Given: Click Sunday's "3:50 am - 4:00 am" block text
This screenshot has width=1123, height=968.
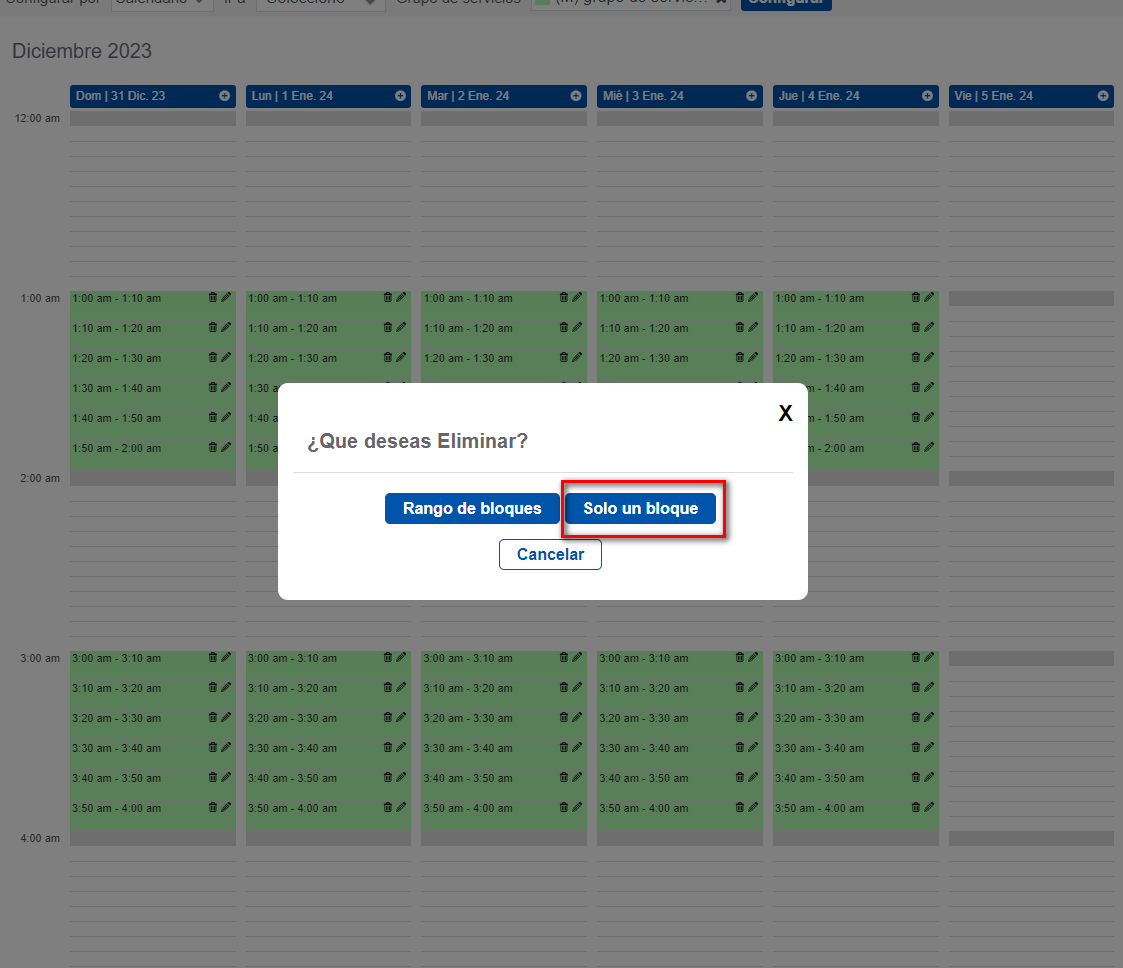Looking at the screenshot, I should [117, 809].
